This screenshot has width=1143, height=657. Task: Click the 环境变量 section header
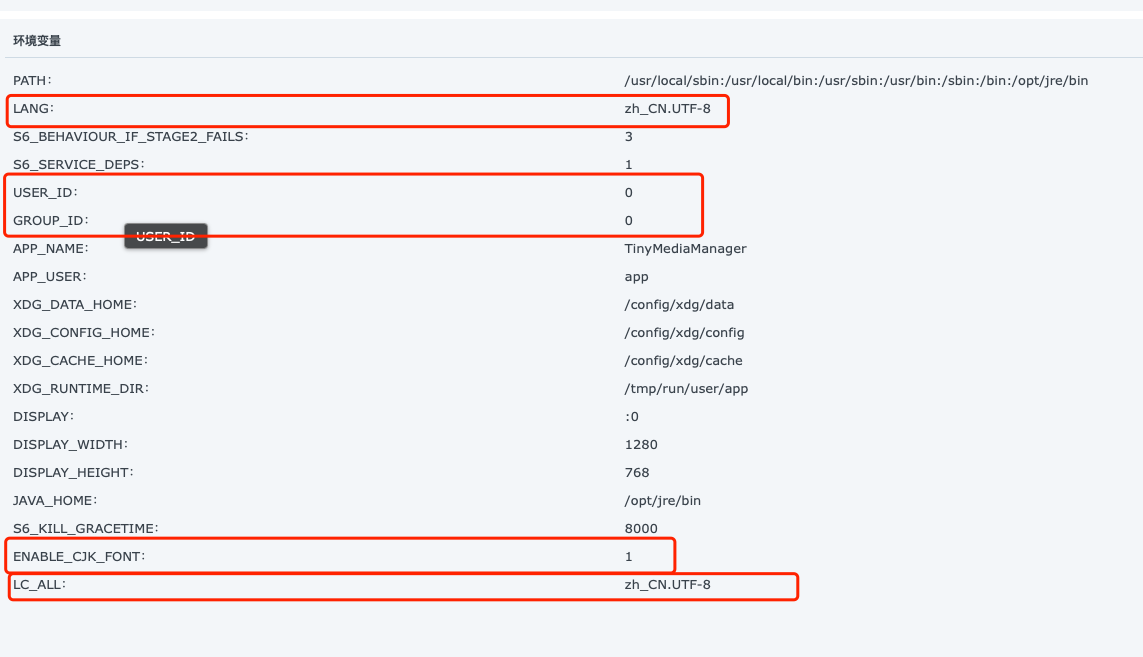(x=37, y=41)
